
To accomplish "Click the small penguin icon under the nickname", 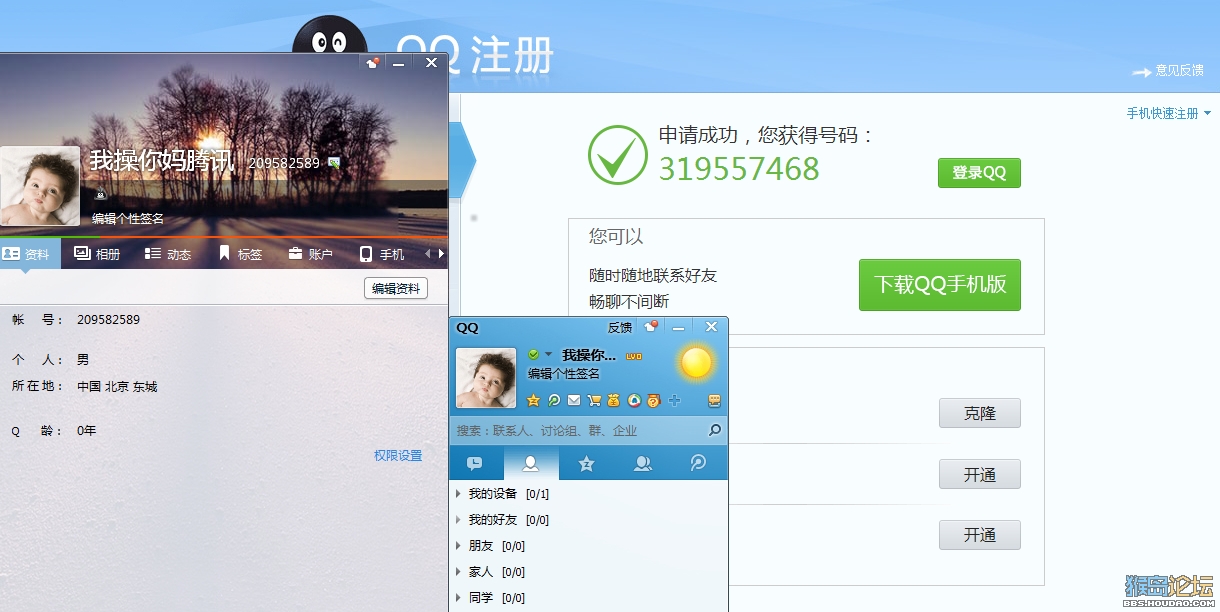I will [99, 196].
